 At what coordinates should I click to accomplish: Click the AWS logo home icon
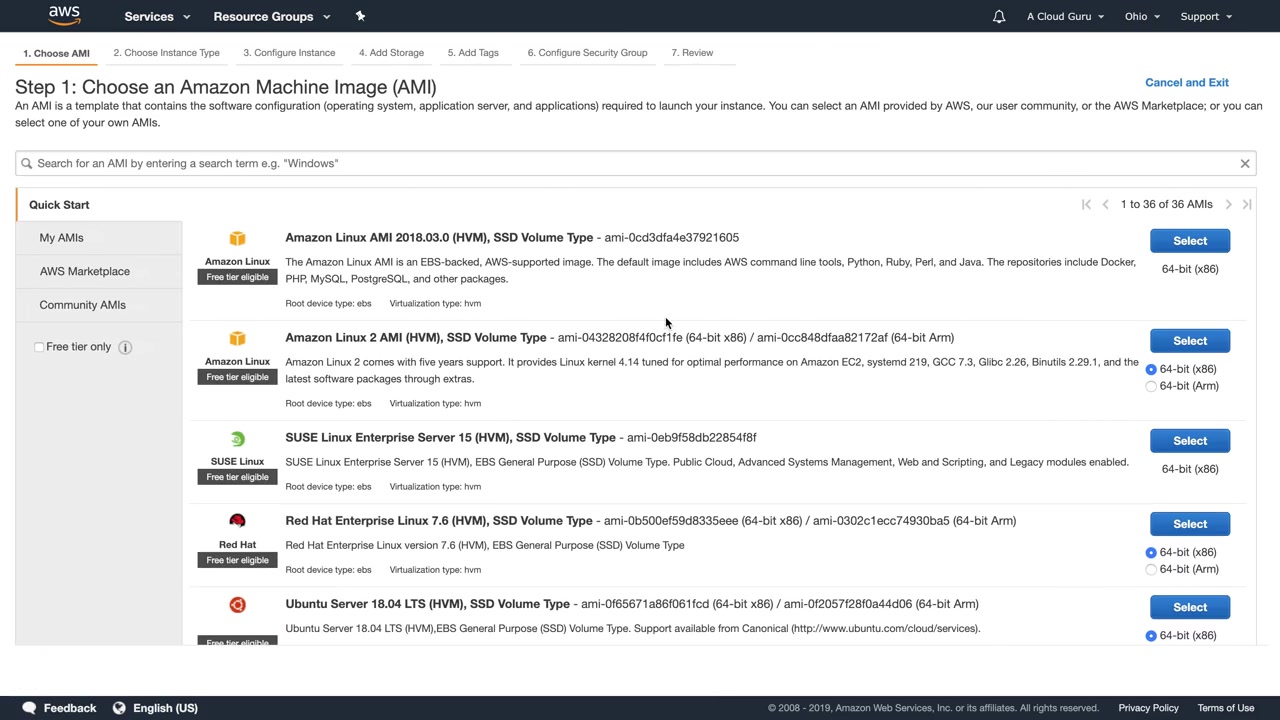tap(64, 15)
